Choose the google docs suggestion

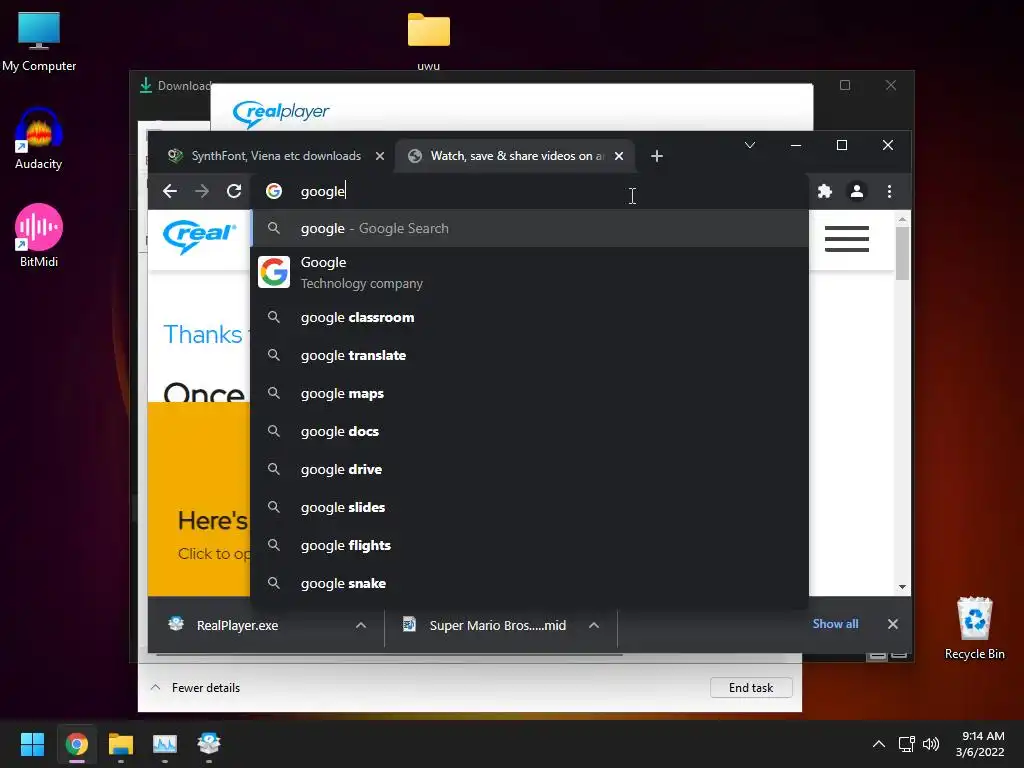click(x=529, y=431)
